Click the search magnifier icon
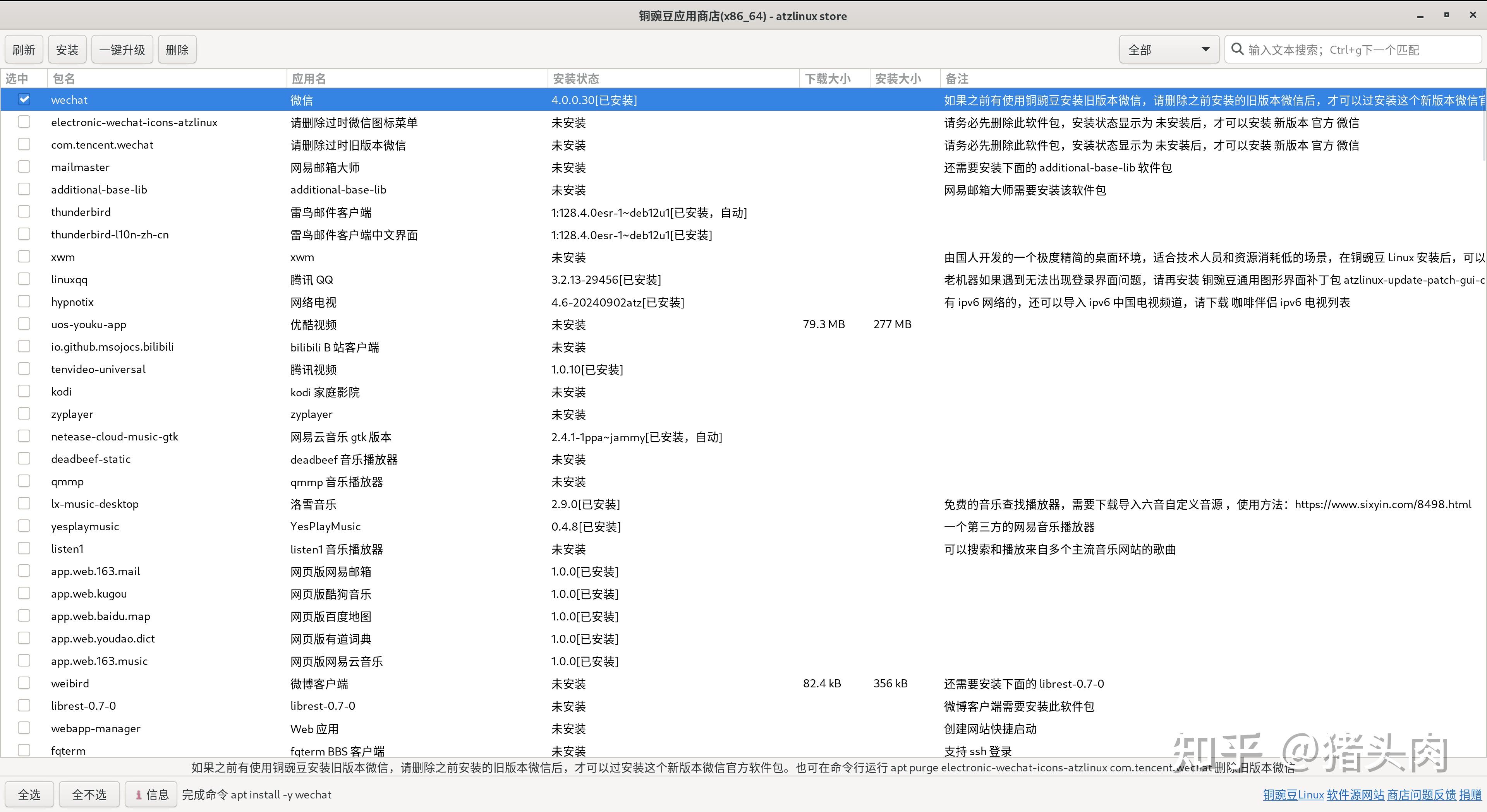 1237,50
